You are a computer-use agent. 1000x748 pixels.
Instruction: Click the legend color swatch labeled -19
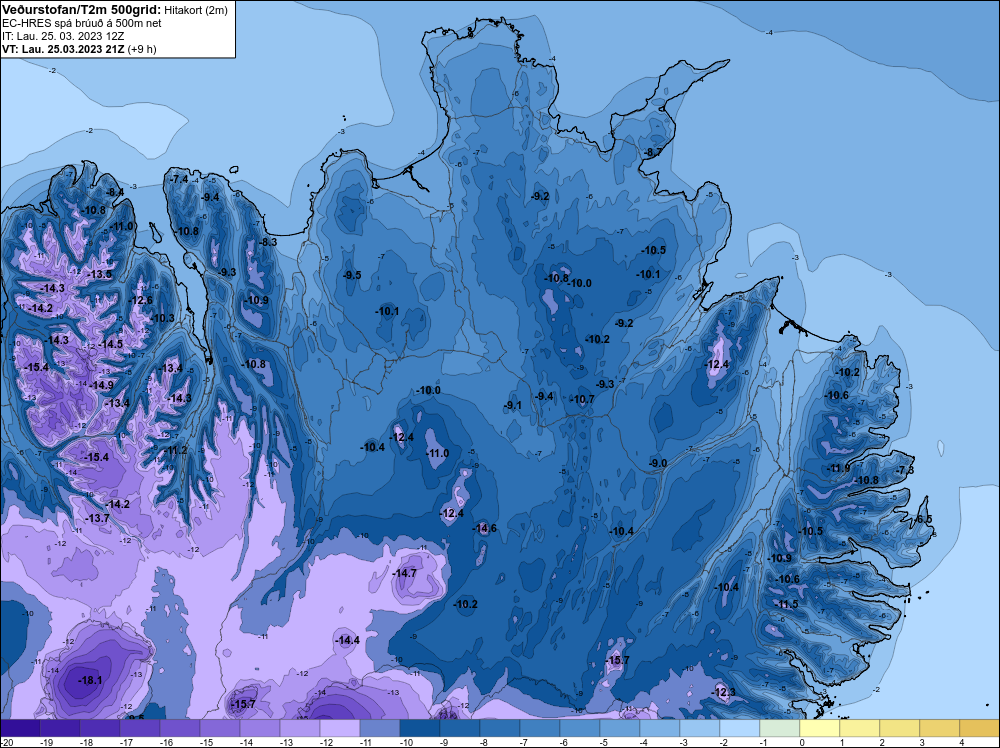tap(60, 729)
